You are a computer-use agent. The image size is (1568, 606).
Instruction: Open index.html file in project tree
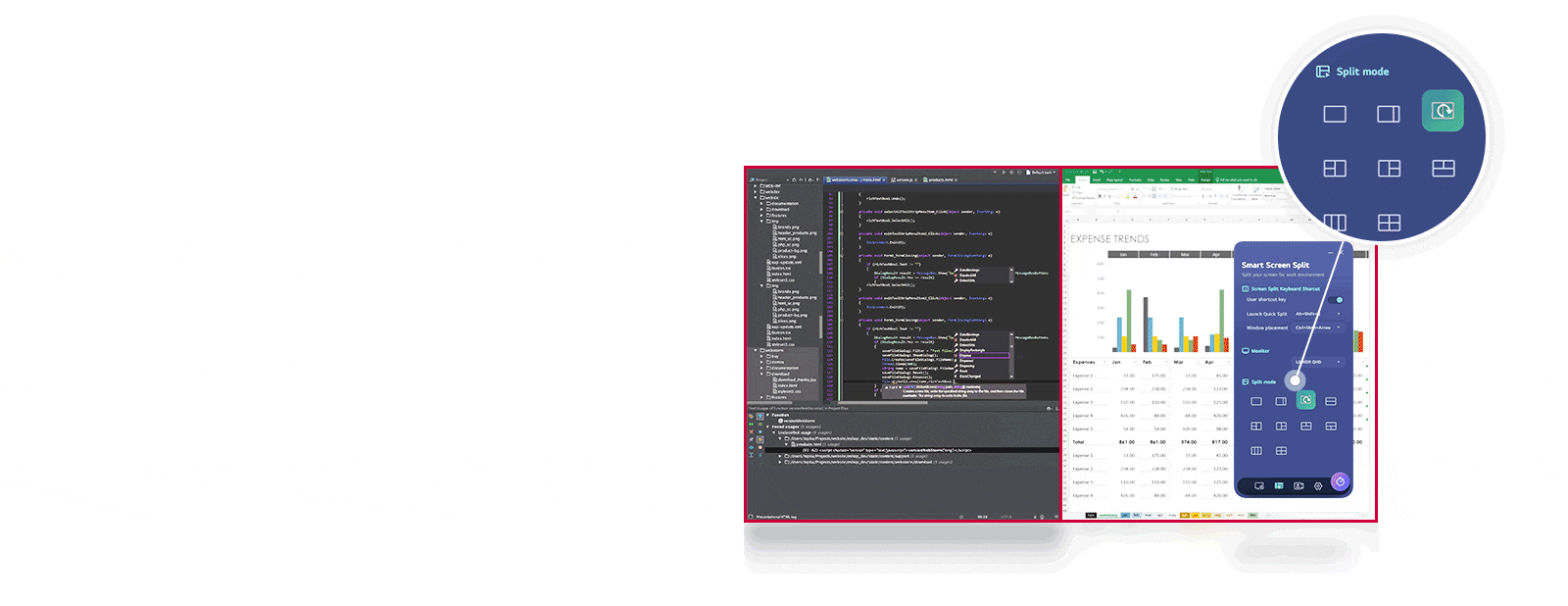tap(781, 275)
